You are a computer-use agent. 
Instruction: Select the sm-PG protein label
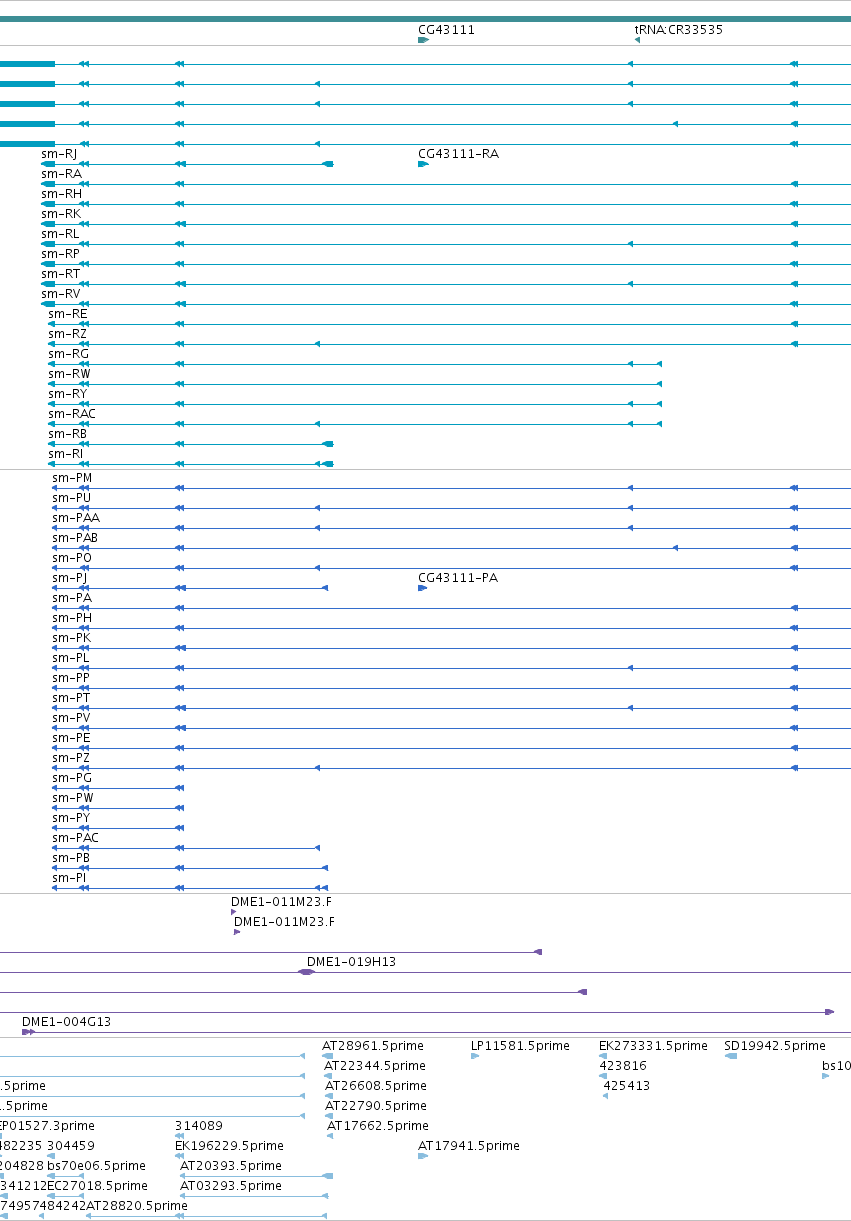click(72, 778)
